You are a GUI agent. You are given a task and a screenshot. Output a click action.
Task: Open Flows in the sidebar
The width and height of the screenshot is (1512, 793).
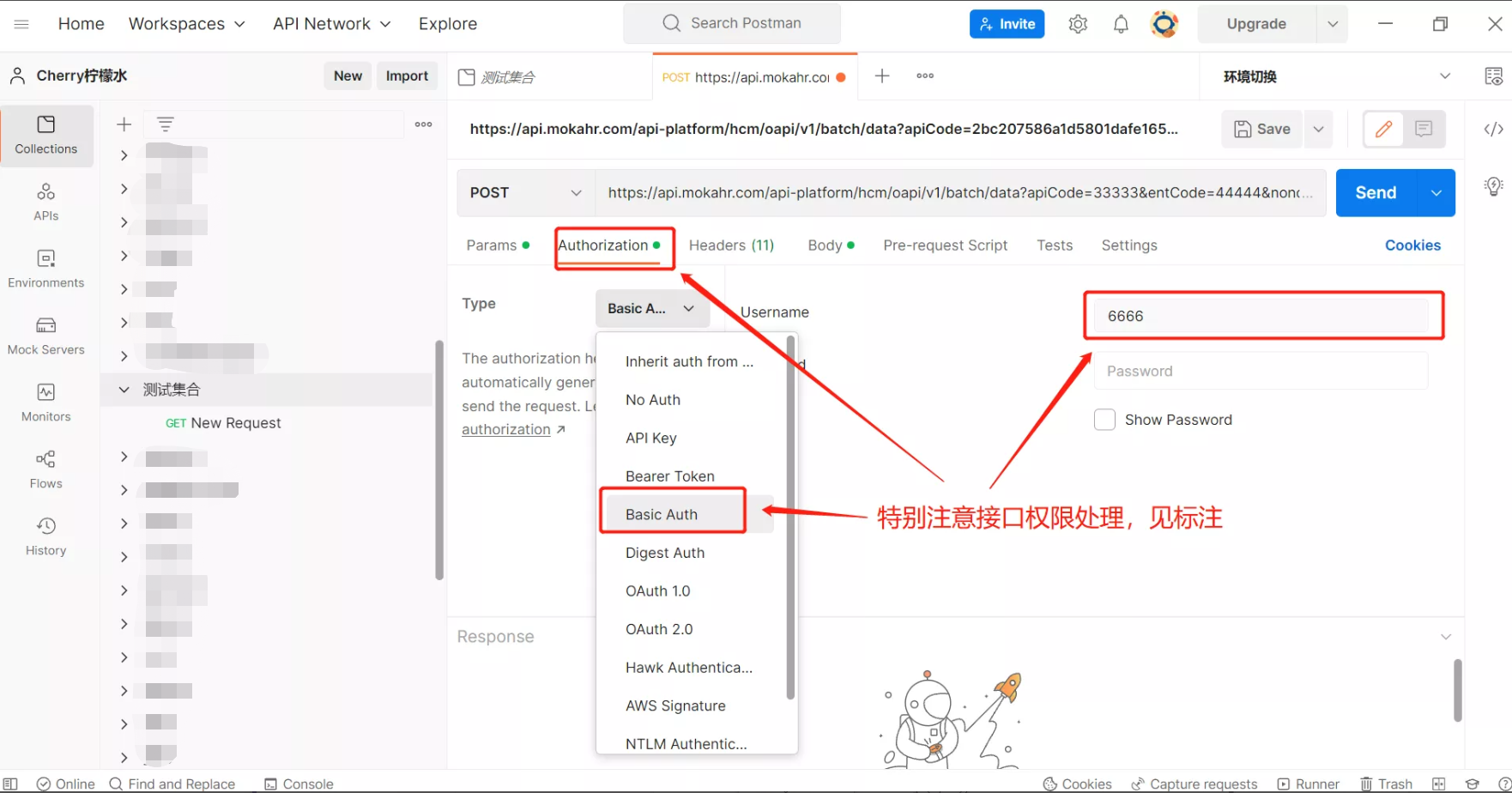pos(46,469)
